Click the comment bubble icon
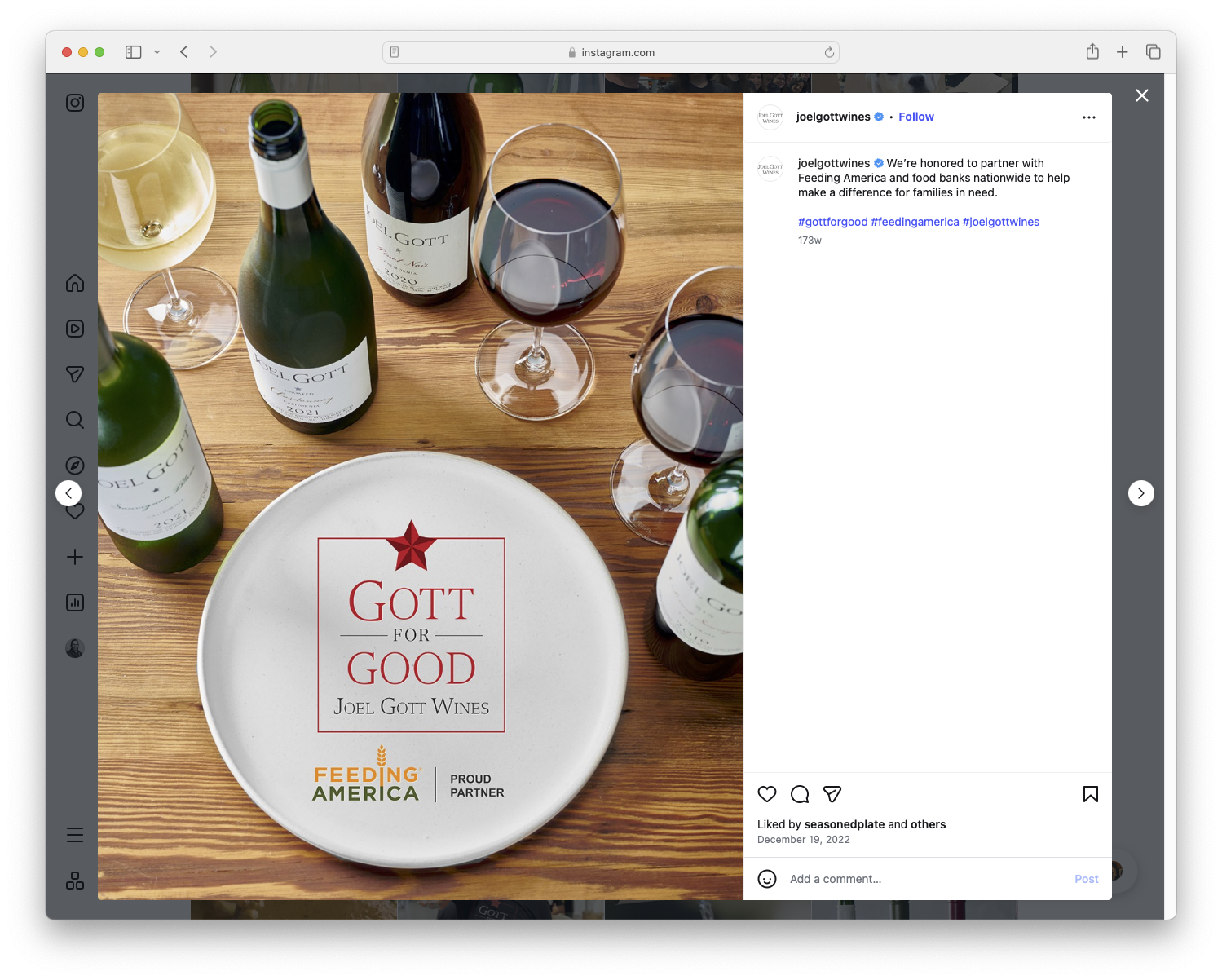 [x=800, y=794]
